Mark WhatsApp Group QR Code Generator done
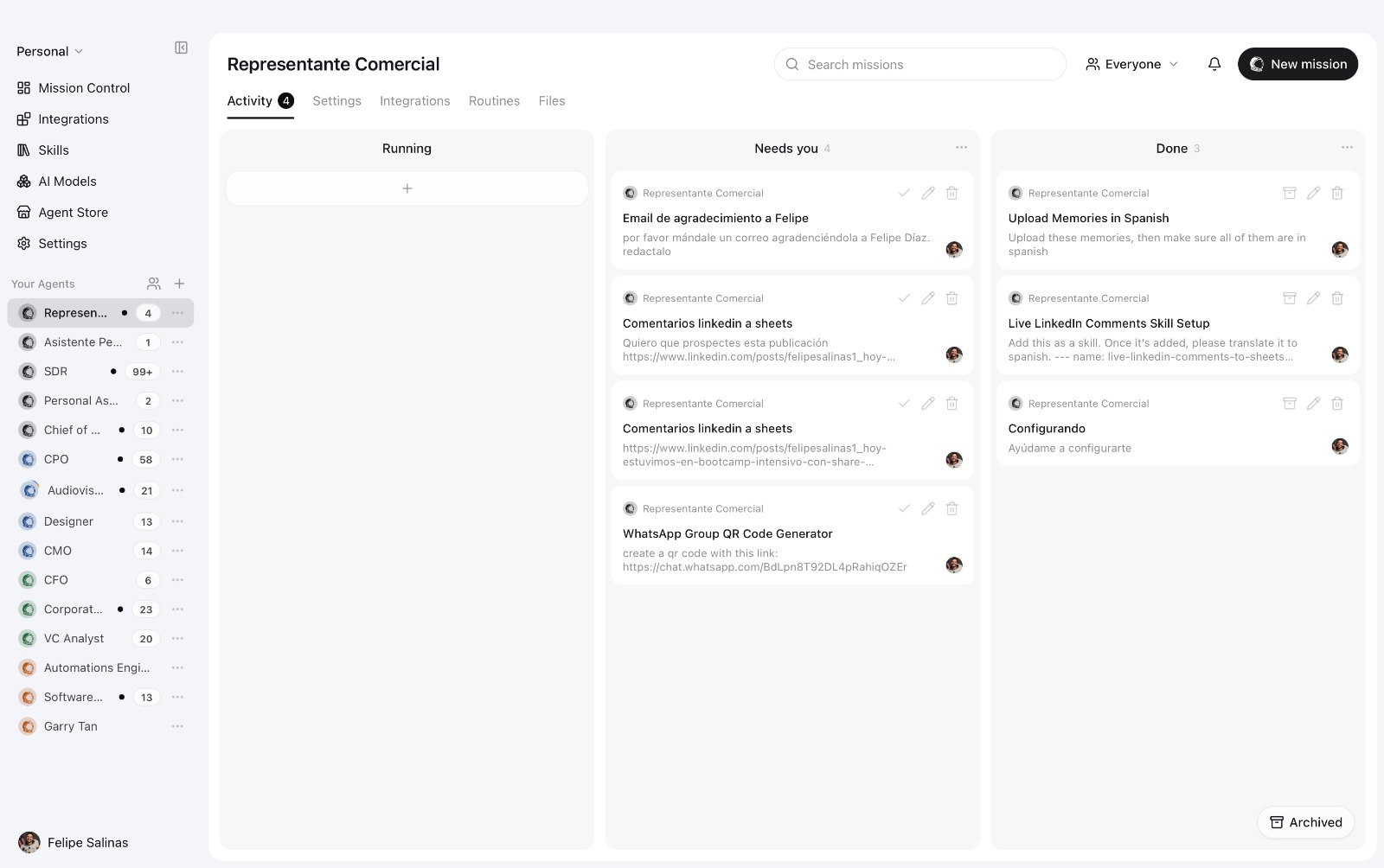This screenshot has width=1384, height=868. pyautogui.click(x=904, y=508)
